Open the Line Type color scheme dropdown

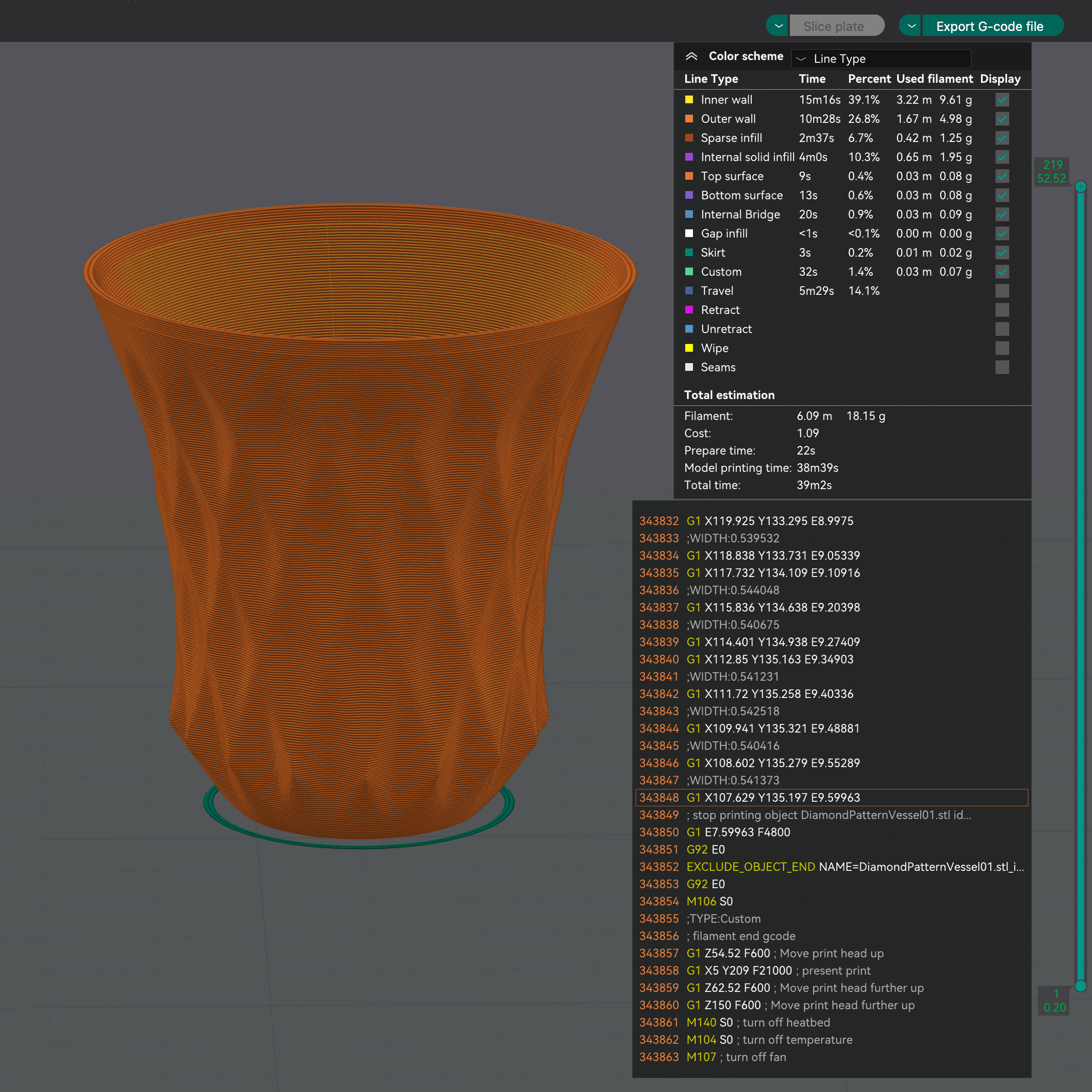[880, 58]
